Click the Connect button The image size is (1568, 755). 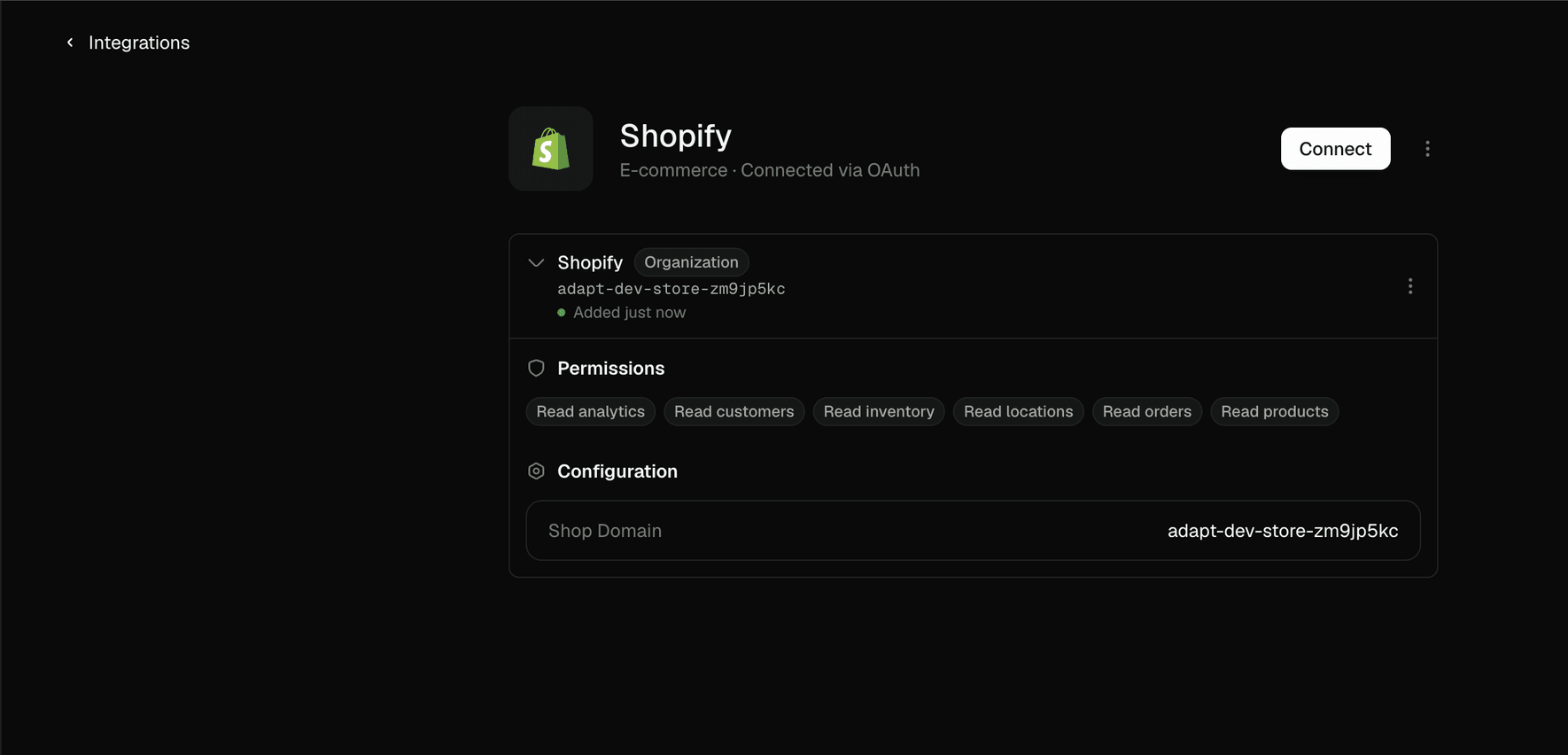[x=1335, y=149]
